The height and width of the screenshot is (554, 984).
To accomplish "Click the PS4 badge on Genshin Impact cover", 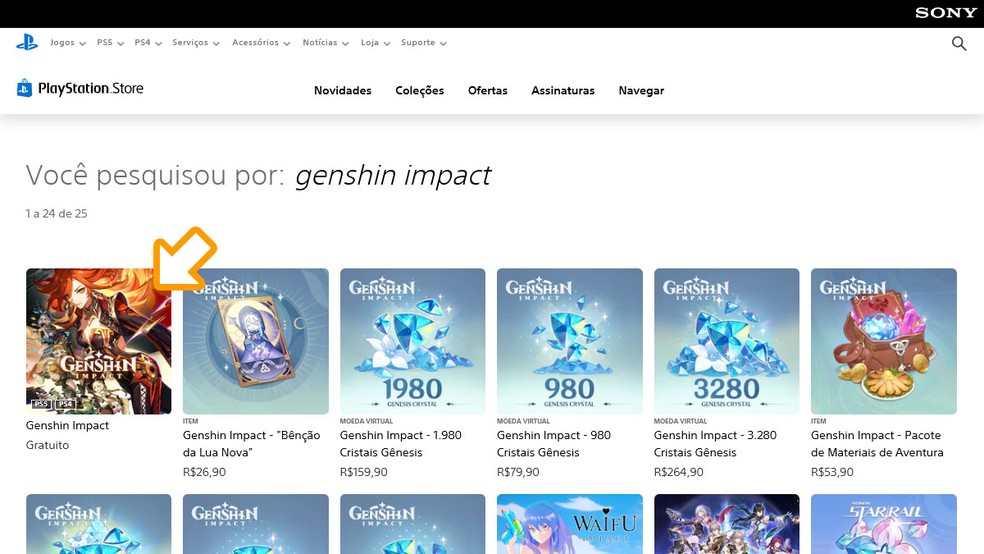I will click(65, 403).
